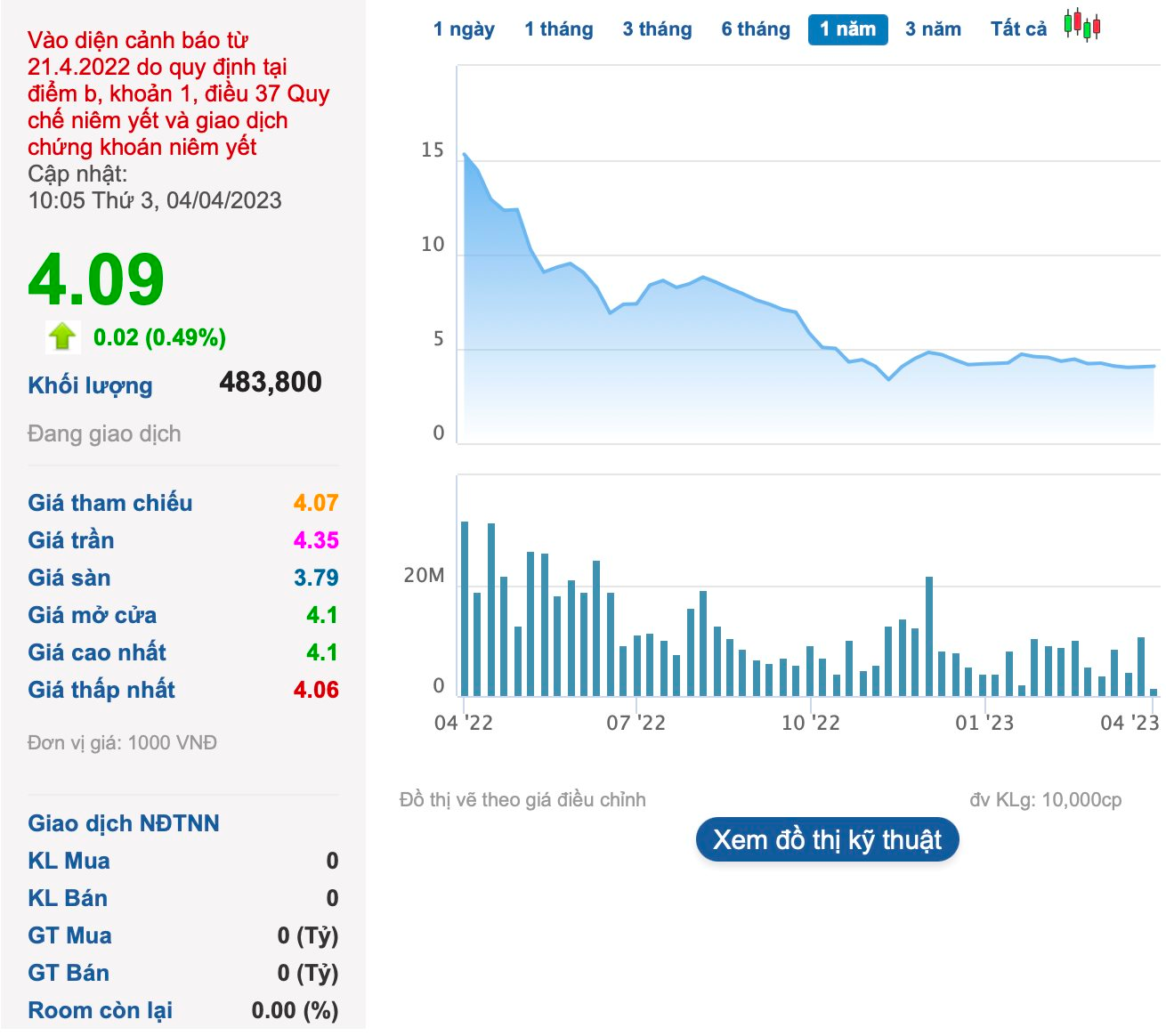Click the 'Room còn lại' value 0.00 (%)
Screen dimensions: 1166x1036
point(295,1010)
